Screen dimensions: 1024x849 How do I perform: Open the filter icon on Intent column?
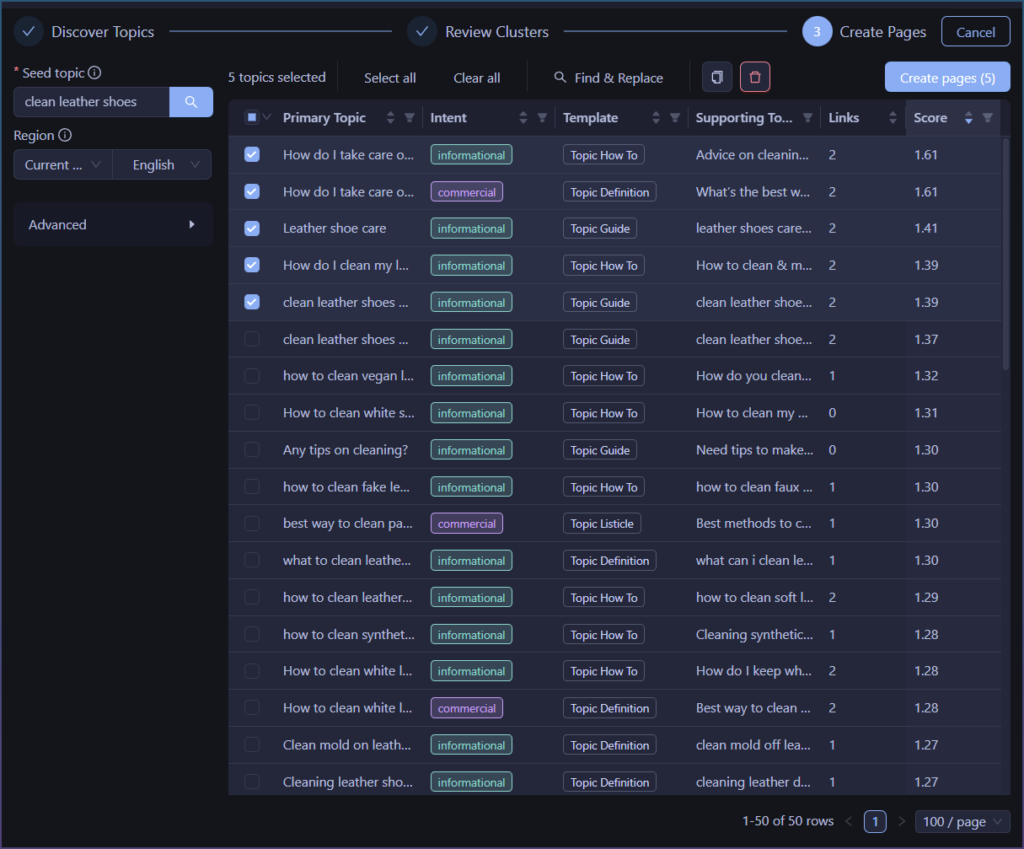point(542,118)
